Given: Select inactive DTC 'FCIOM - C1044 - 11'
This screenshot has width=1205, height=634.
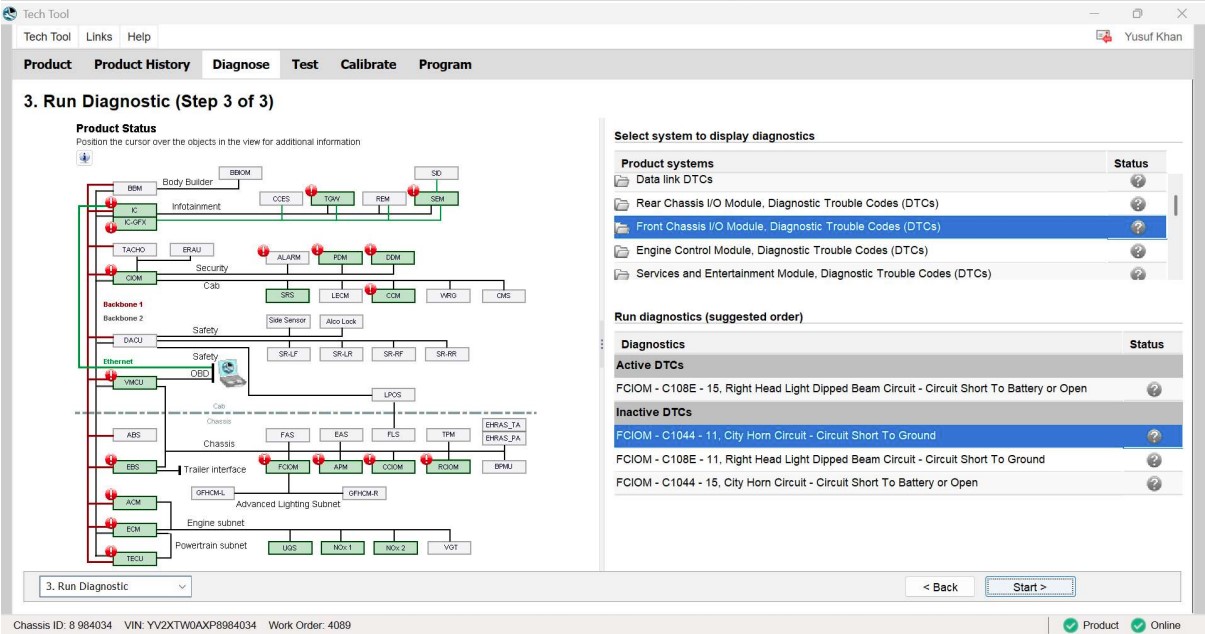Looking at the screenshot, I should pyautogui.click(x=898, y=436).
